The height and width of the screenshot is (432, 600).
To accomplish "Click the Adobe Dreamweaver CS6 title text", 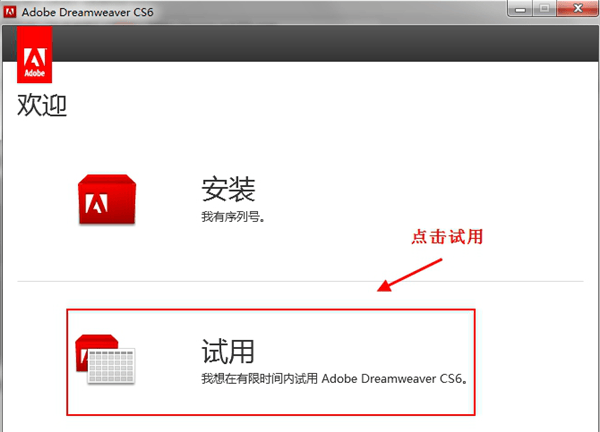I will click(88, 12).
